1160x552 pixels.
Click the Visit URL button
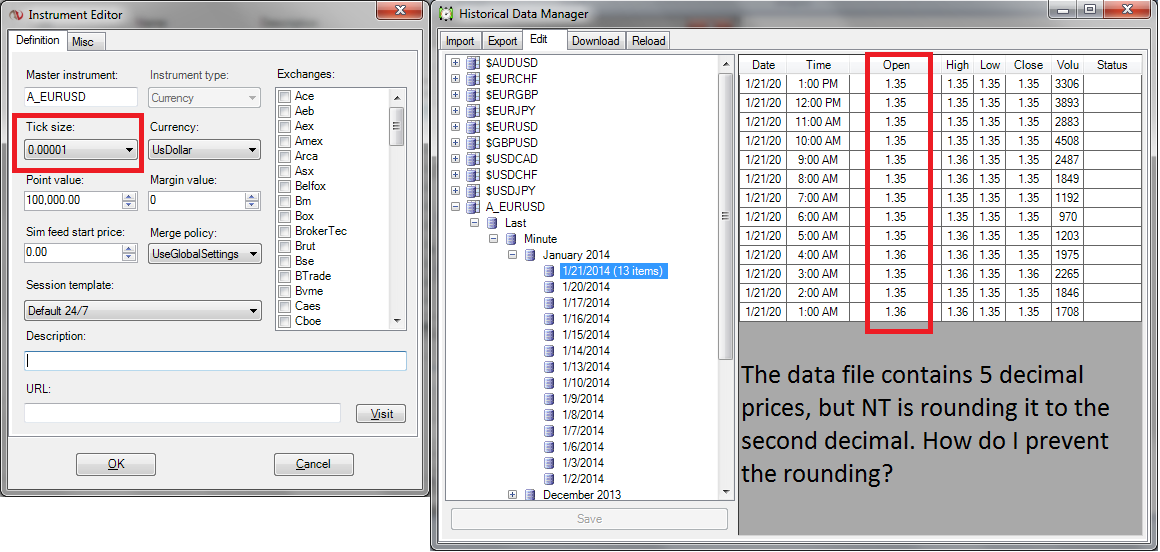[381, 414]
